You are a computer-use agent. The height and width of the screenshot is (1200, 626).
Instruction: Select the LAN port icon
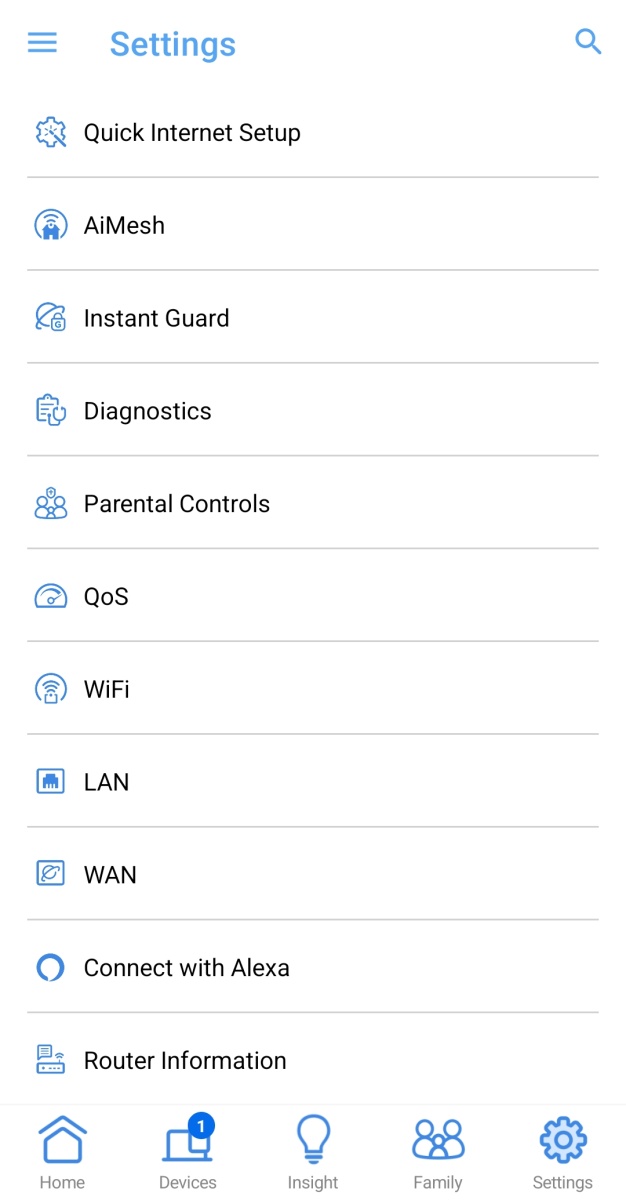[50, 781]
